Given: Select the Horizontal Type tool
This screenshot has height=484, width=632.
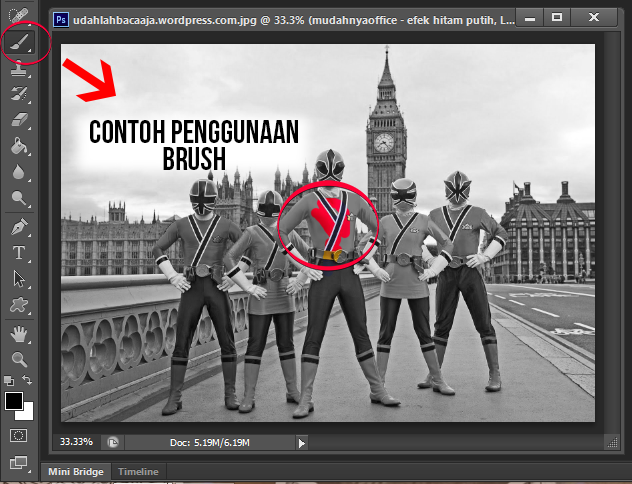Looking at the screenshot, I should pos(19,253).
